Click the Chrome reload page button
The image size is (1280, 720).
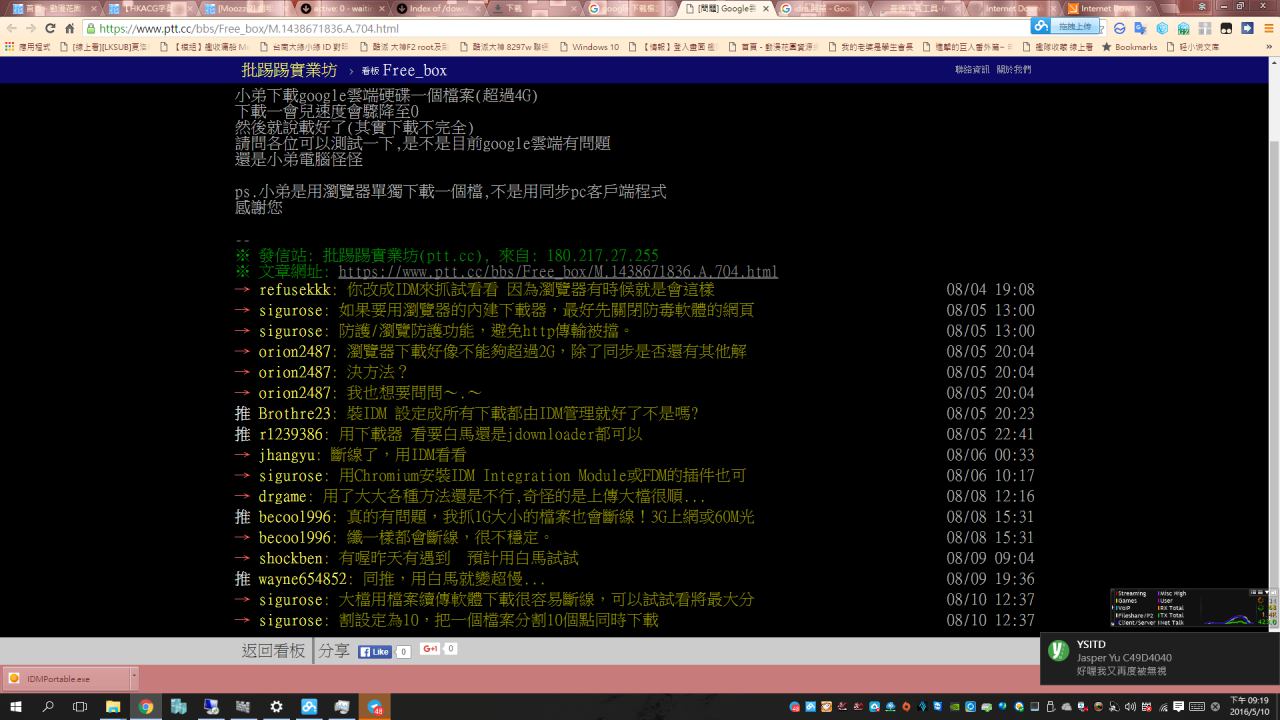[69, 29]
